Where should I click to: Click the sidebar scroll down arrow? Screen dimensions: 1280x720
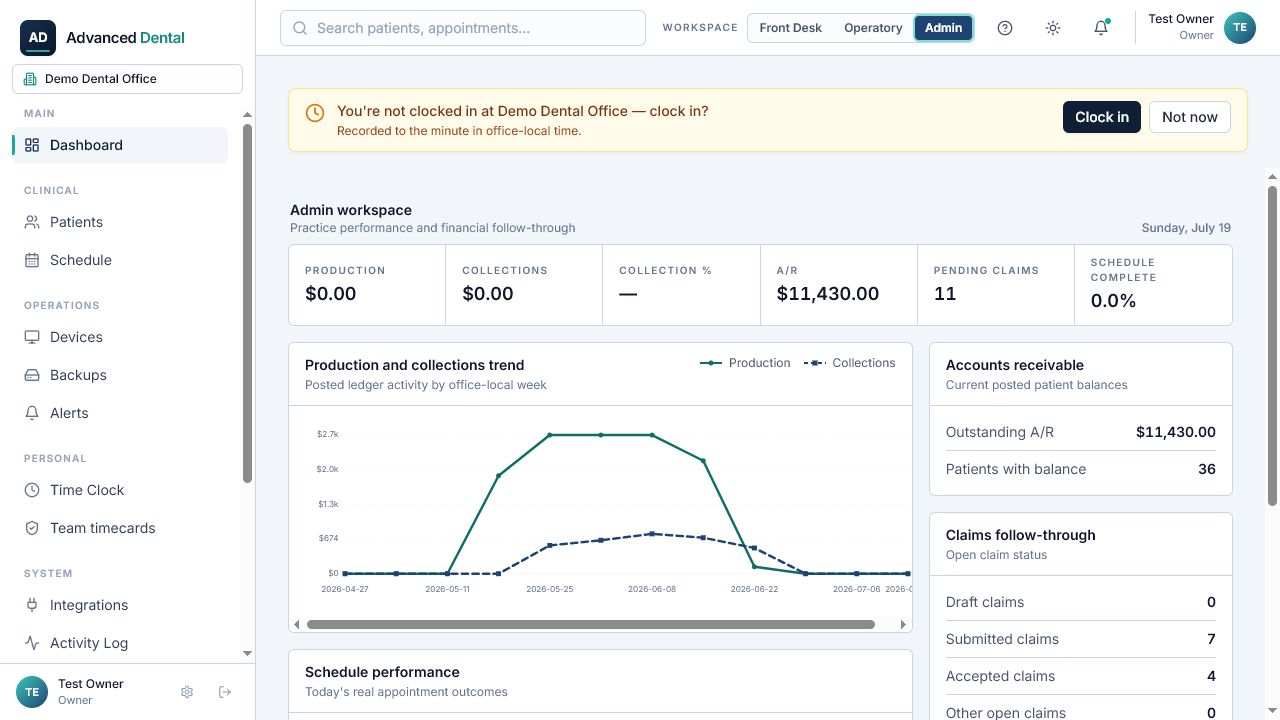pos(248,653)
